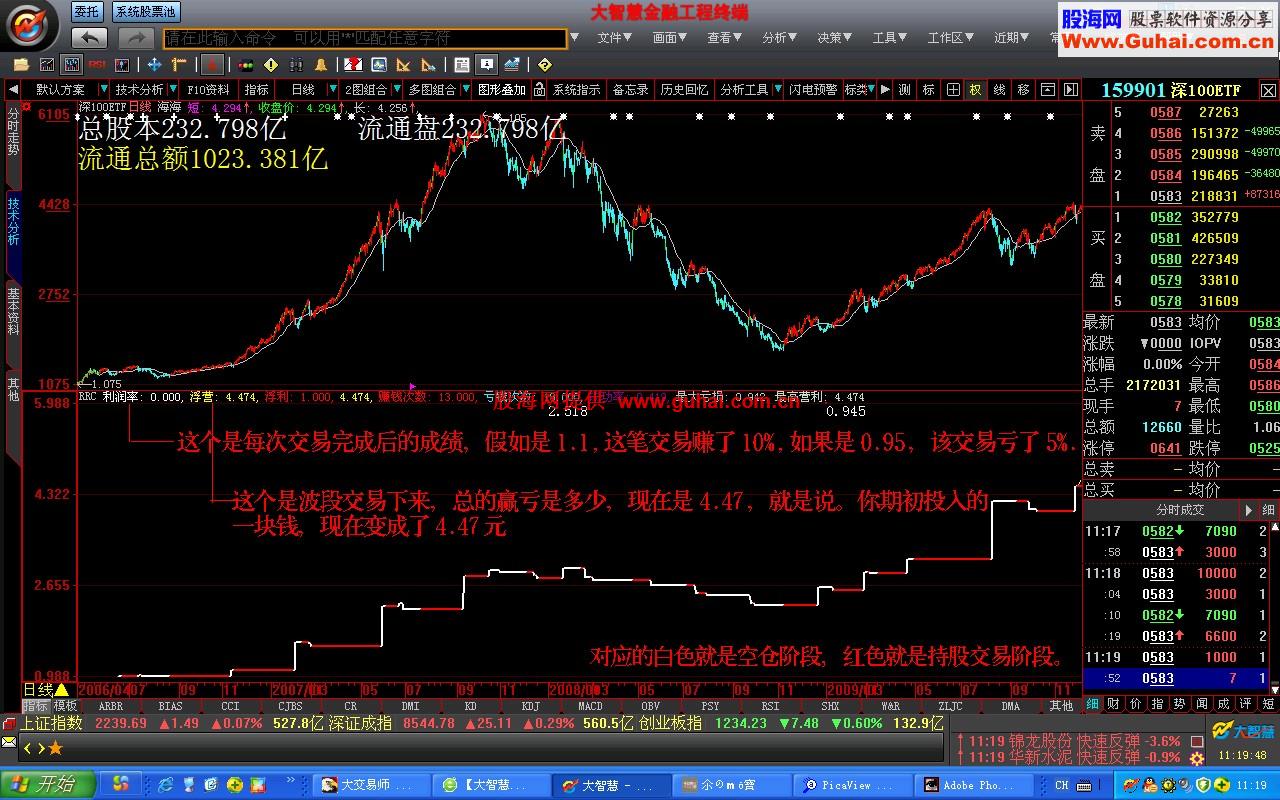Click the yellow diamond warning icon
This screenshot has height=800, width=1280.
tap(271, 65)
